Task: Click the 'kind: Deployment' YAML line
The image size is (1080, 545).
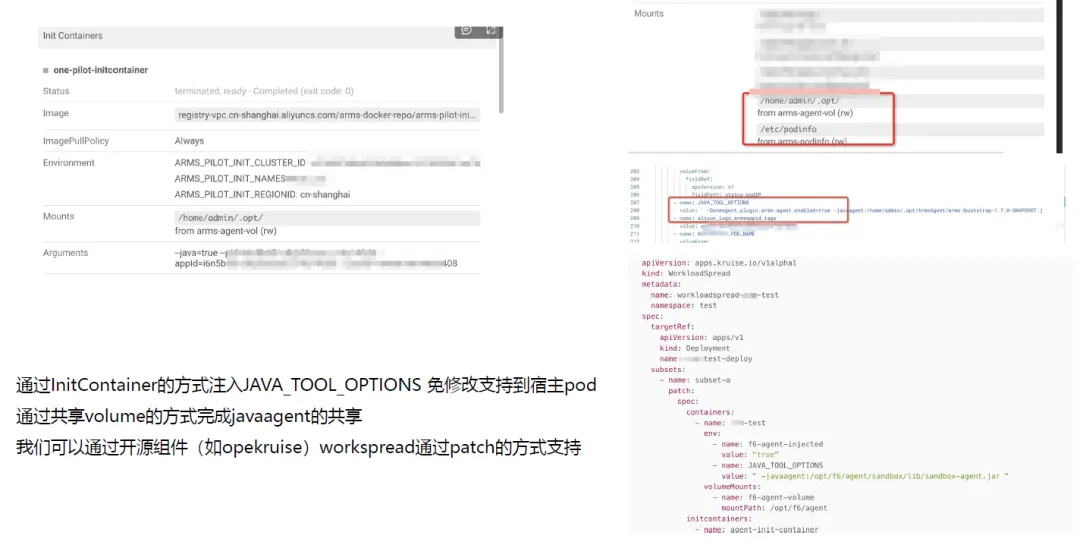Action: pos(694,349)
